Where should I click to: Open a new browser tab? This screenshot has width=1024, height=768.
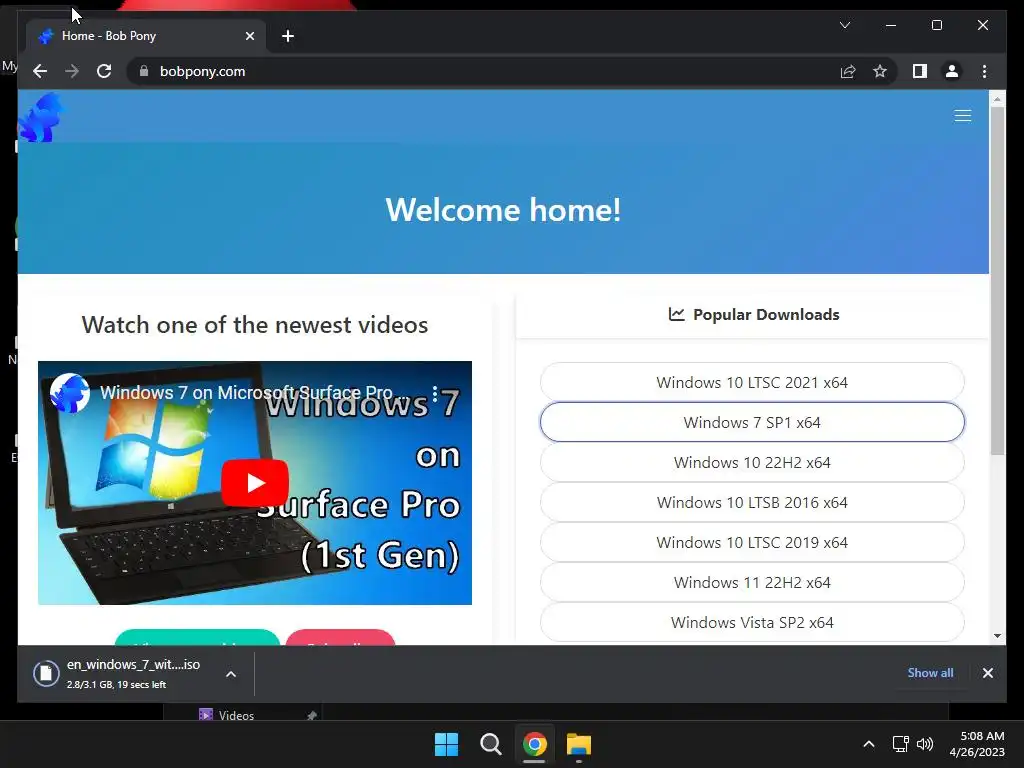tap(288, 36)
